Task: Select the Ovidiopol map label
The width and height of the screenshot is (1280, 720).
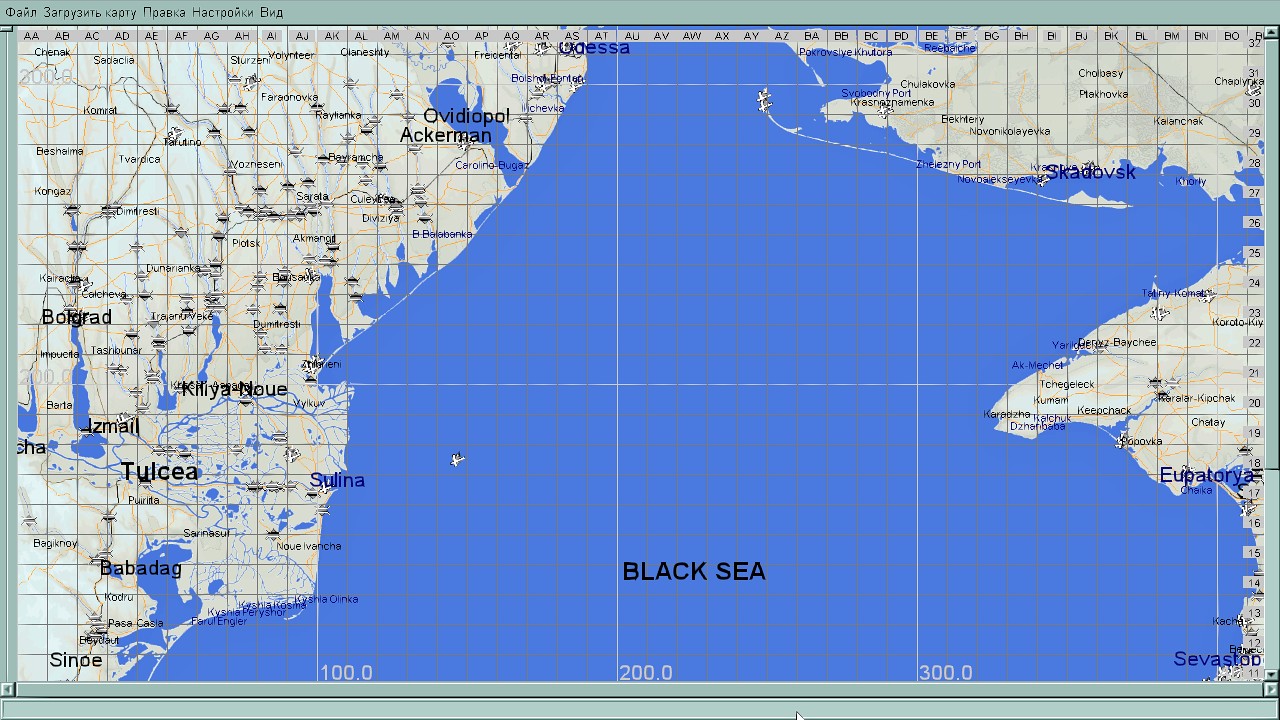Action: tap(466, 116)
